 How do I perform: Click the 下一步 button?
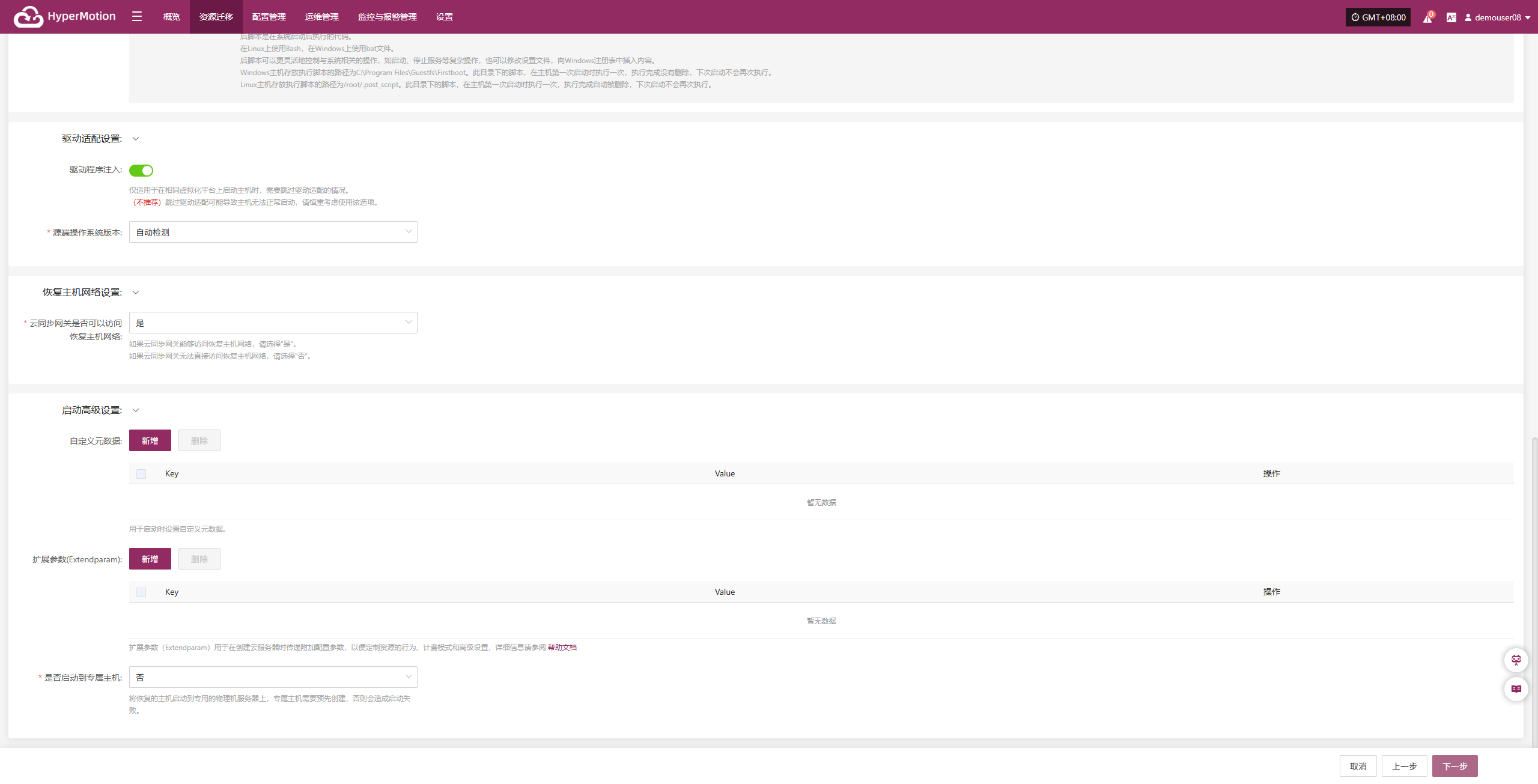[1454, 766]
